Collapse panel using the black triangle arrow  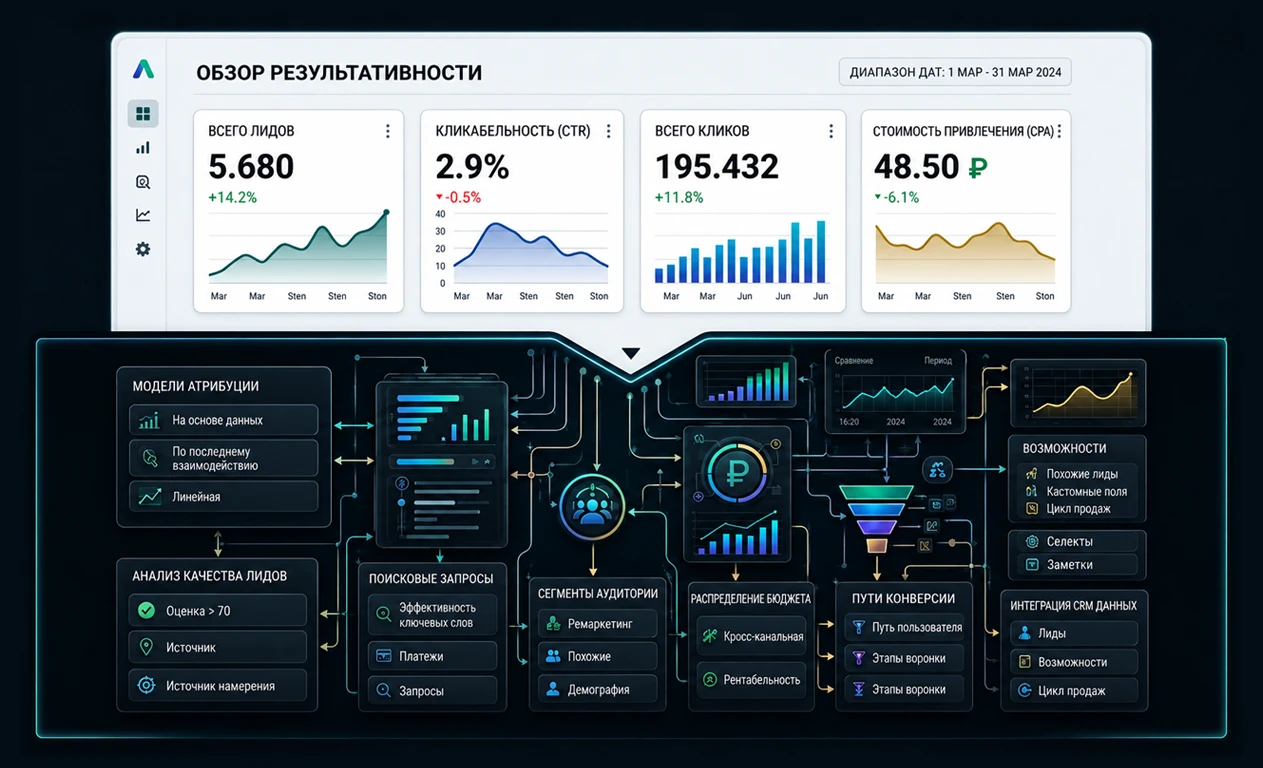coord(630,353)
